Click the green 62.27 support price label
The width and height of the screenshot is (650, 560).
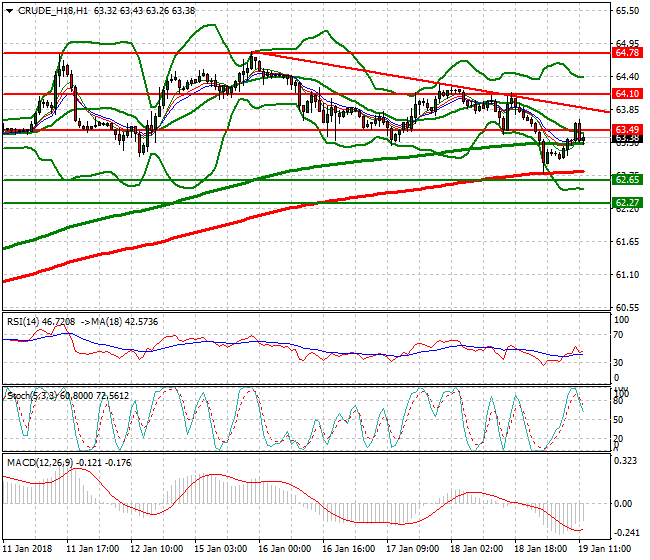tap(627, 203)
